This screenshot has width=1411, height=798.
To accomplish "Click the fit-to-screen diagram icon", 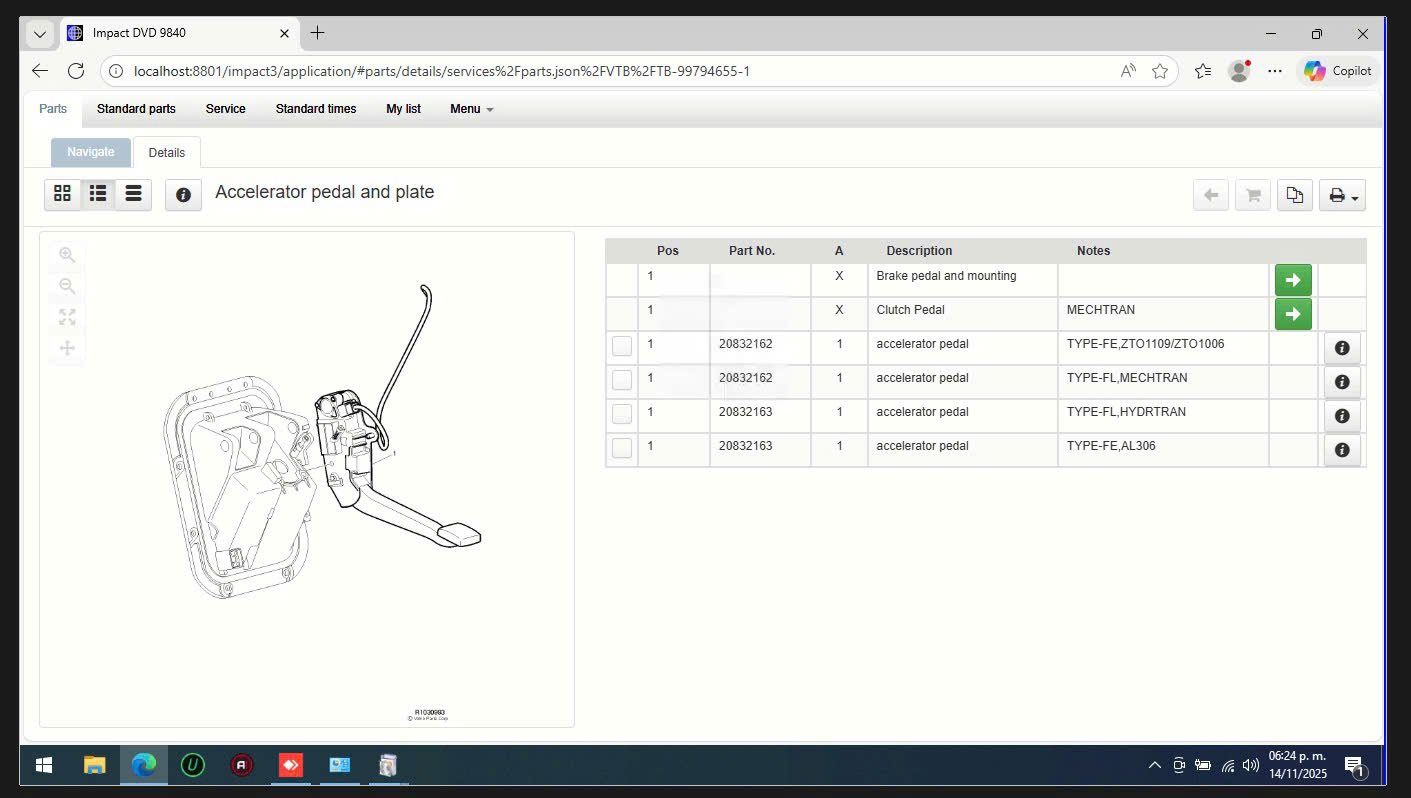I will tap(67, 317).
